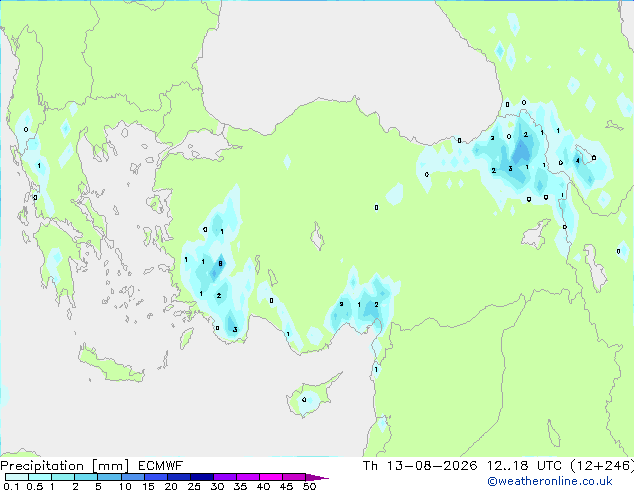Choose the 2–5 mm legend color swatch
This screenshot has height=490, width=634.
tap(86, 477)
